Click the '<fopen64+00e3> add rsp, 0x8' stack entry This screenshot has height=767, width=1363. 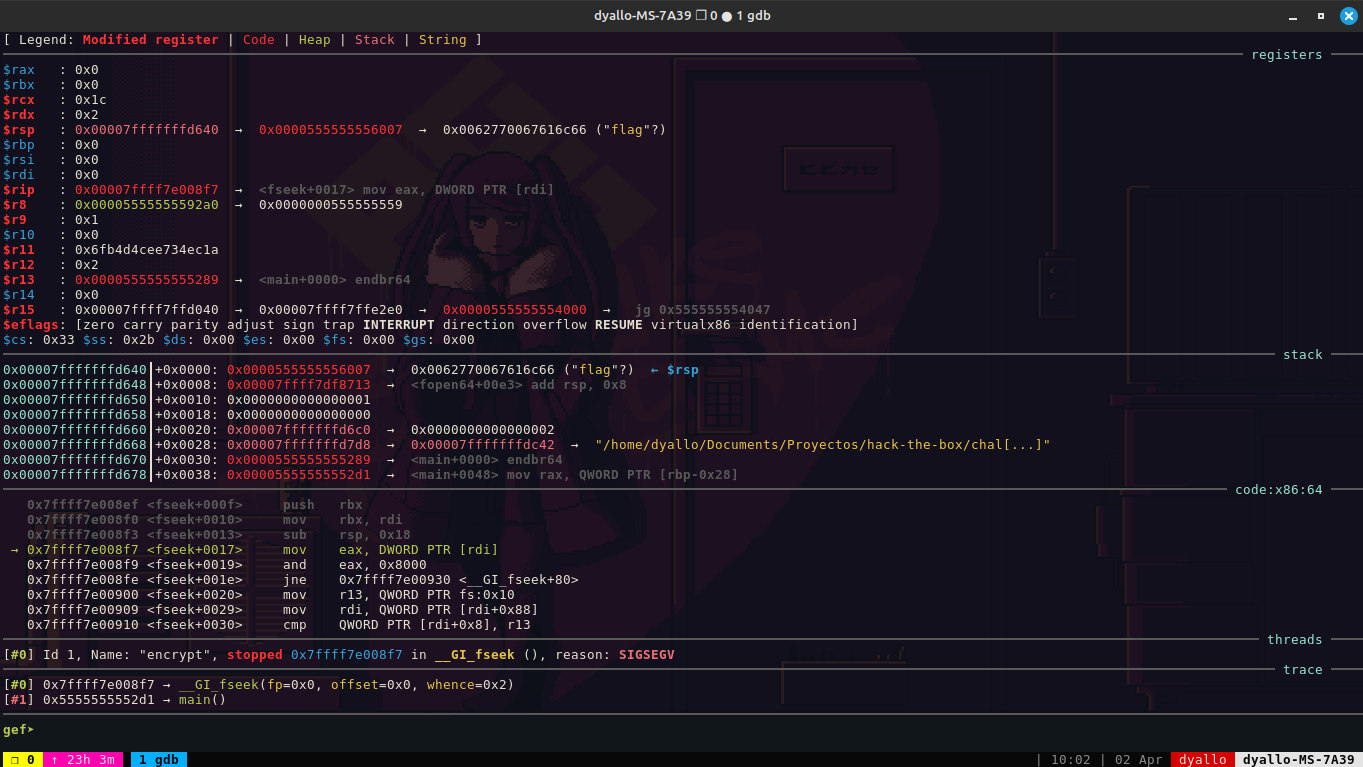click(518, 385)
